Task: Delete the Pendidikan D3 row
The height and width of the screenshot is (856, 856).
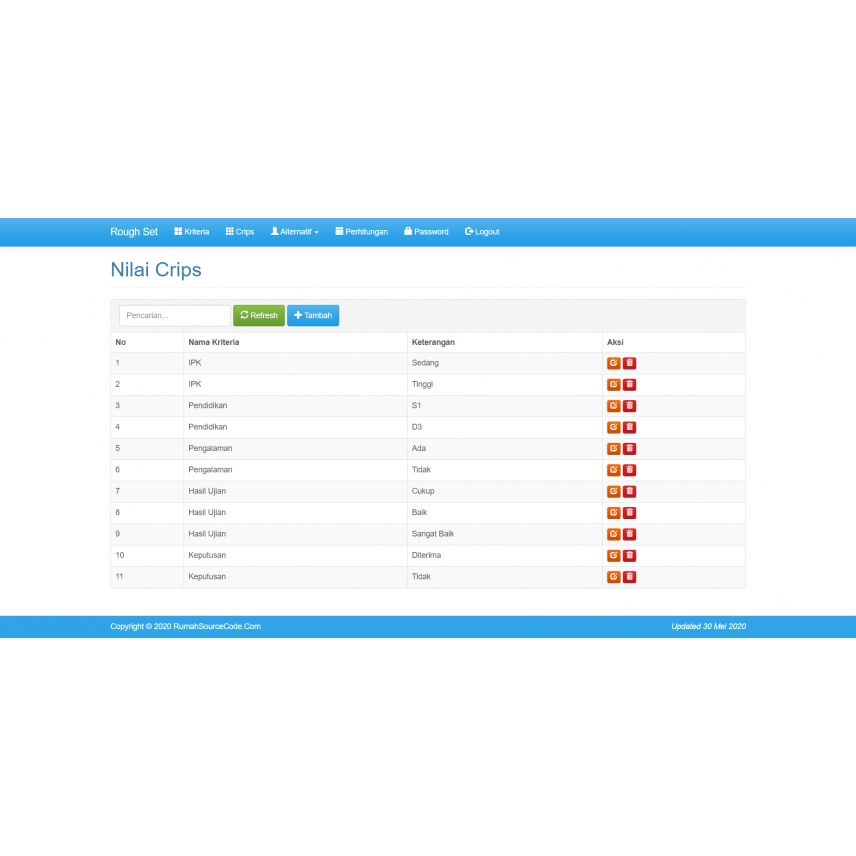Action: 629,427
